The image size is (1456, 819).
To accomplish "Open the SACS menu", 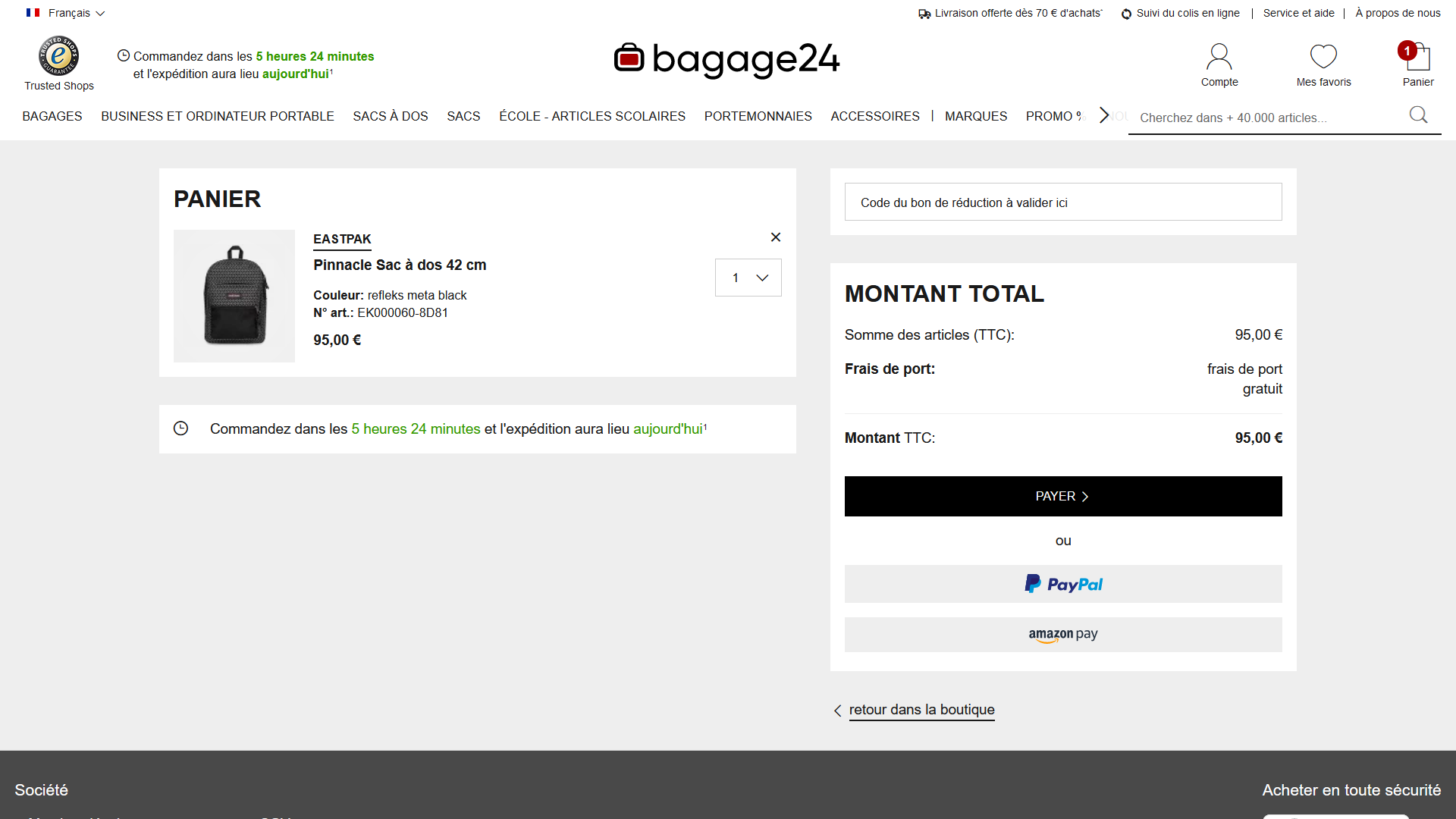I will pos(463,116).
